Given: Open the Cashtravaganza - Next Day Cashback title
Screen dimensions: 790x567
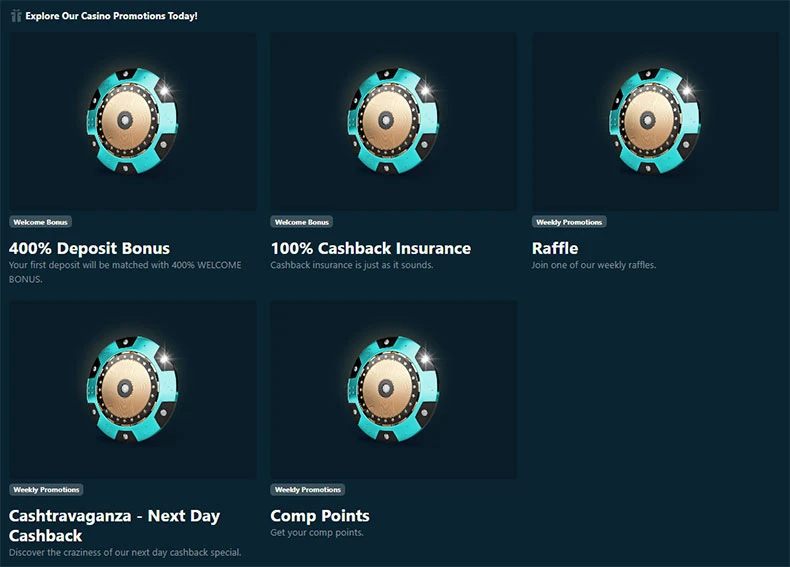Looking at the screenshot, I should (114, 525).
